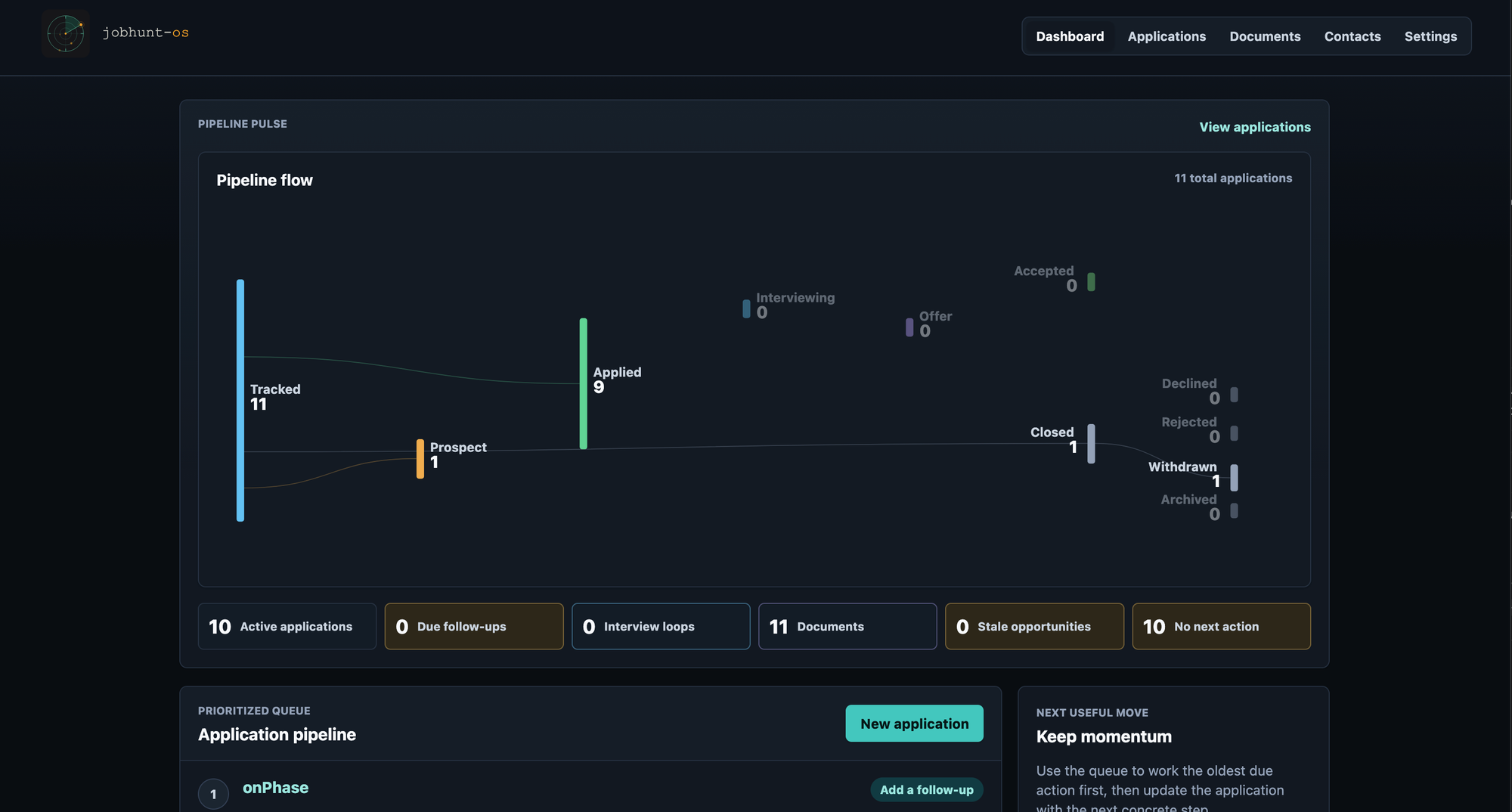The height and width of the screenshot is (812, 1512).
Task: Open the Due follow-ups stat card
Action: click(x=474, y=626)
